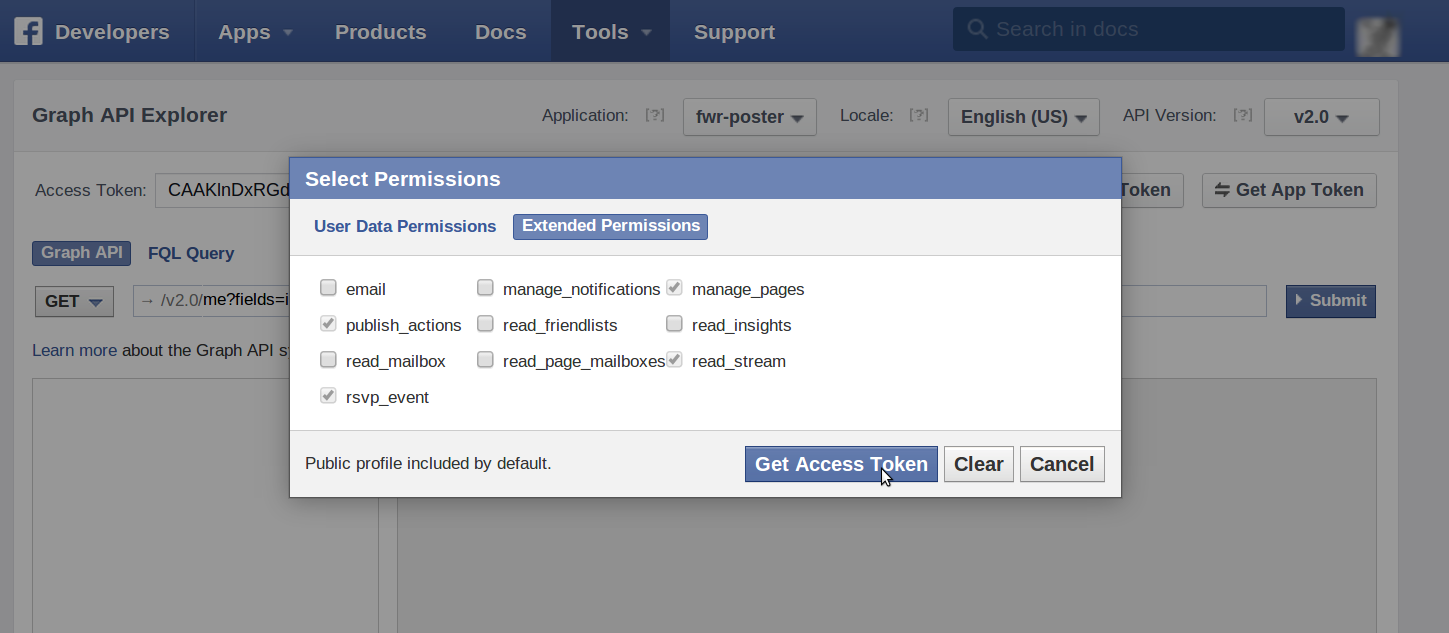
Task: Uncheck the manage_pages permission
Action: click(x=674, y=288)
